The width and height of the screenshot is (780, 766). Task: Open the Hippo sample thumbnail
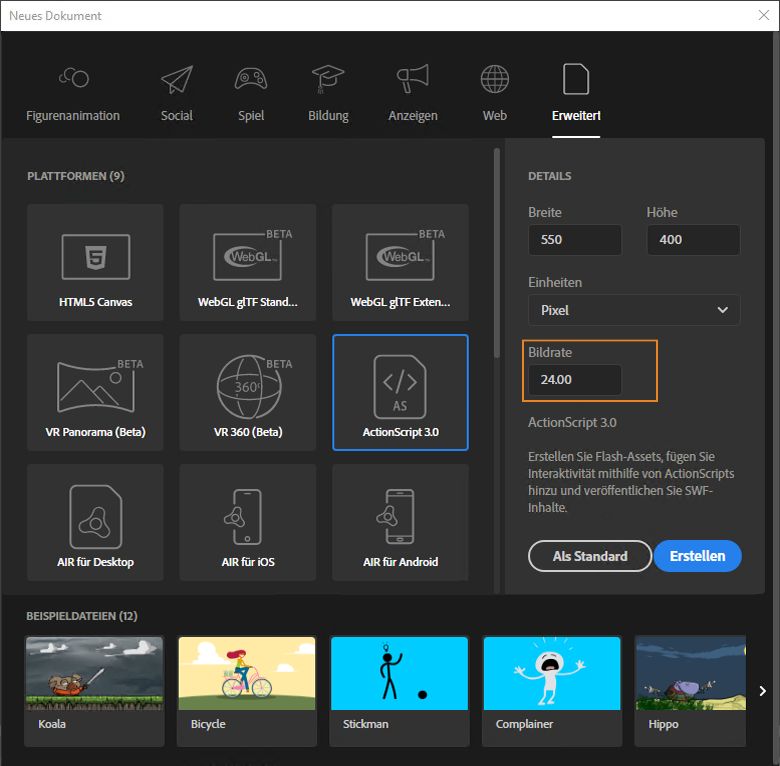[x=690, y=673]
